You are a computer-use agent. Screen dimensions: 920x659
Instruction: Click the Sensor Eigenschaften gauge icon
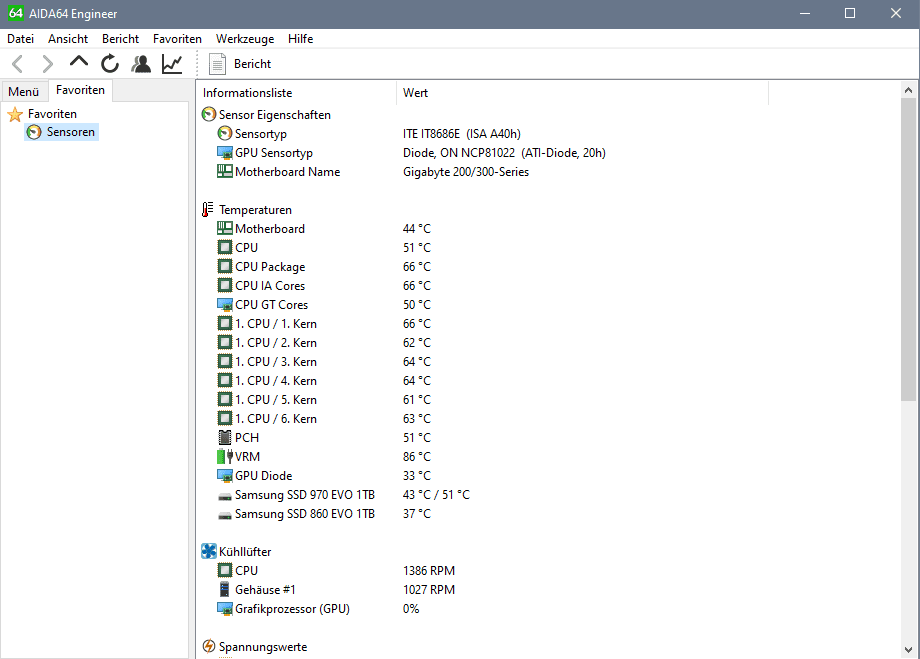coord(208,114)
